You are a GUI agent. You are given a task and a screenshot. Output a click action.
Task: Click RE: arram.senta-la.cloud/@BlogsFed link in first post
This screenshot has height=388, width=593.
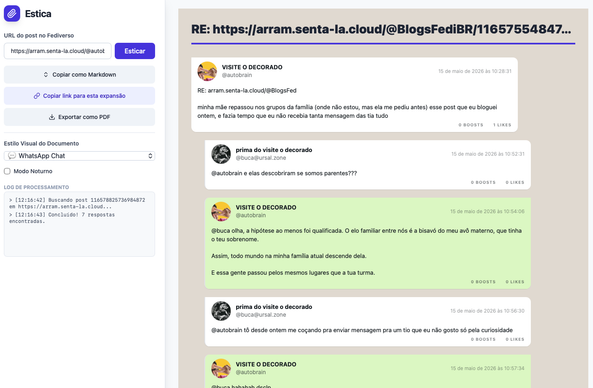point(247,90)
